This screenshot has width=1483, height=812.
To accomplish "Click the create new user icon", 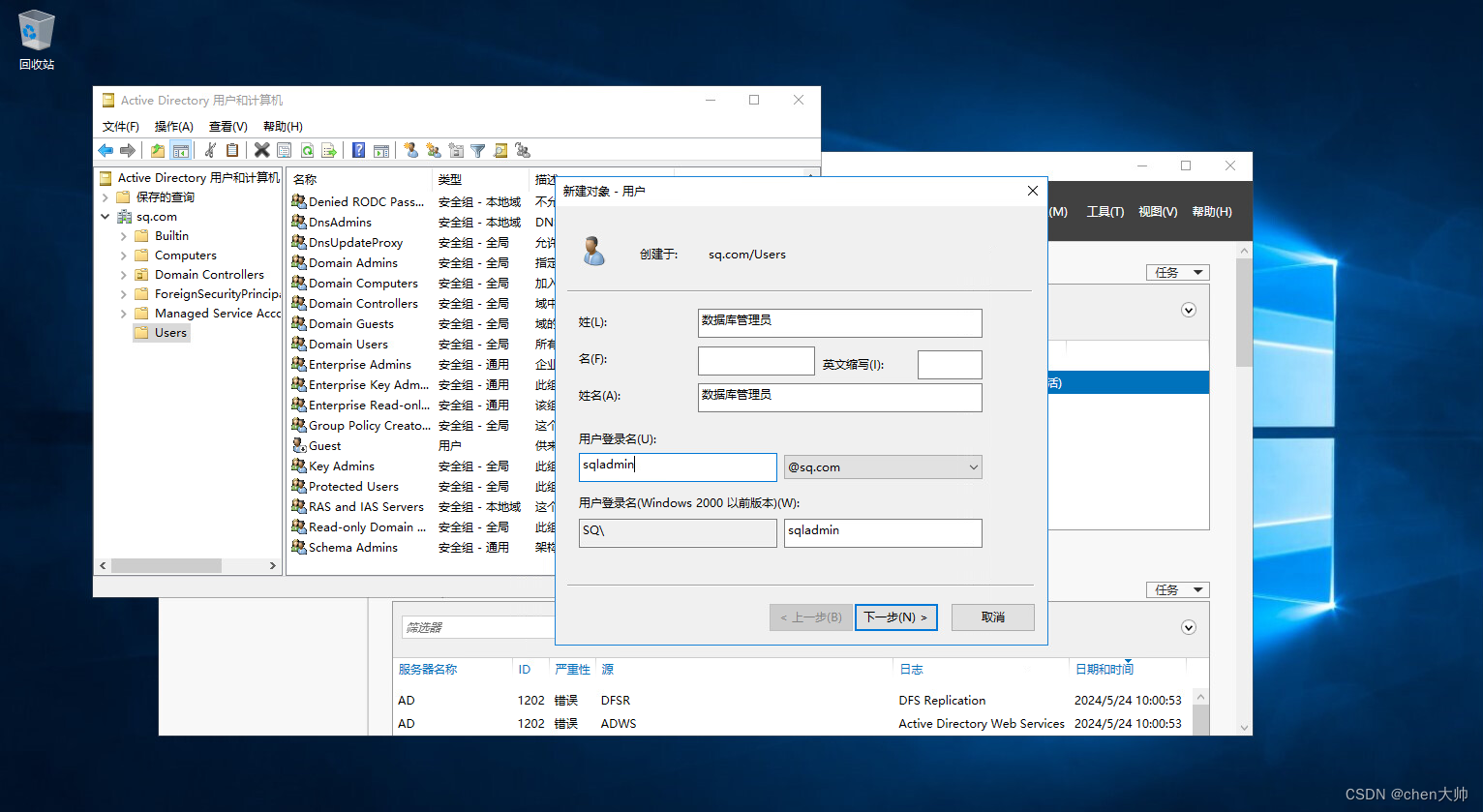I will tap(410, 150).
